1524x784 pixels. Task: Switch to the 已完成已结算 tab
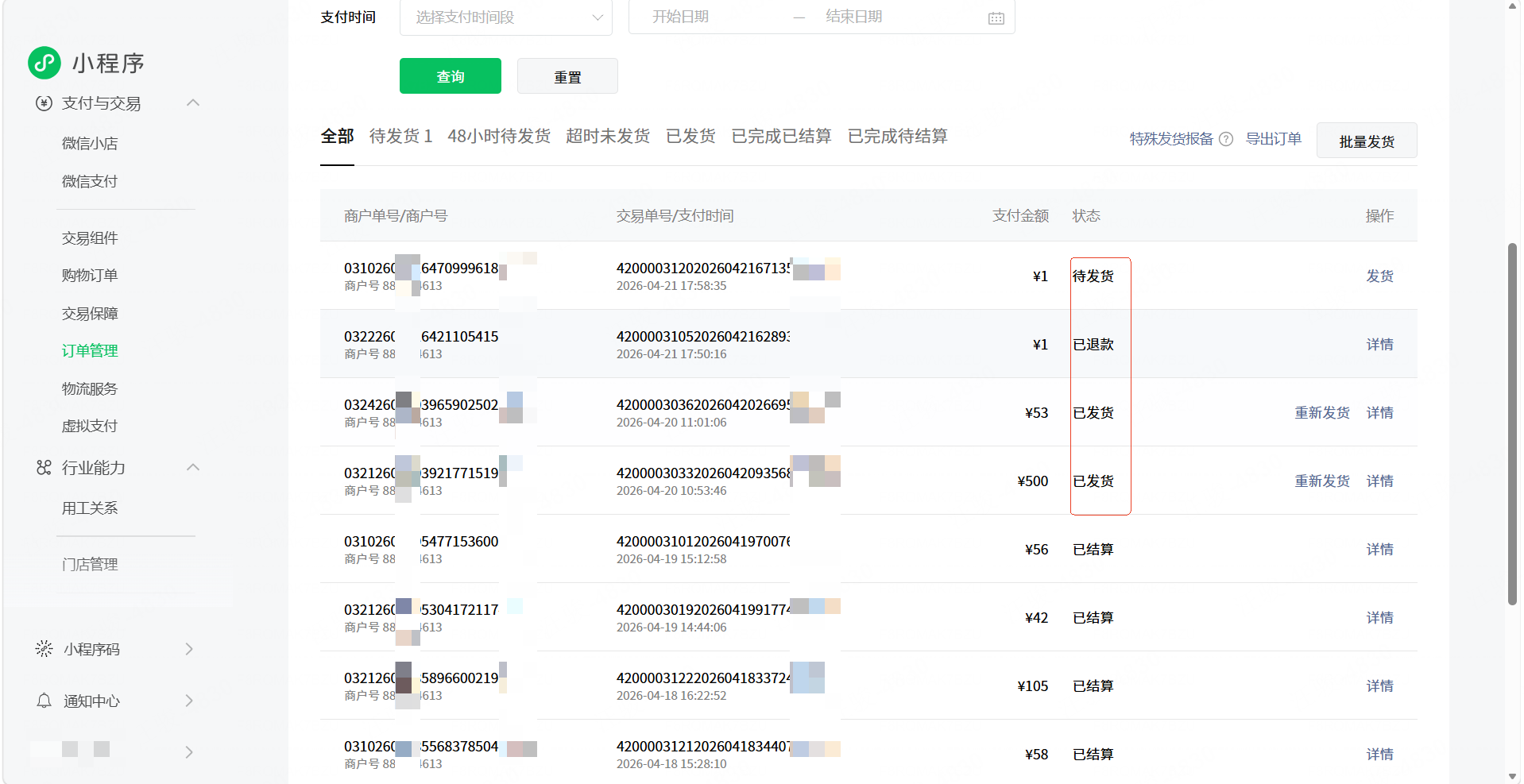[781, 137]
